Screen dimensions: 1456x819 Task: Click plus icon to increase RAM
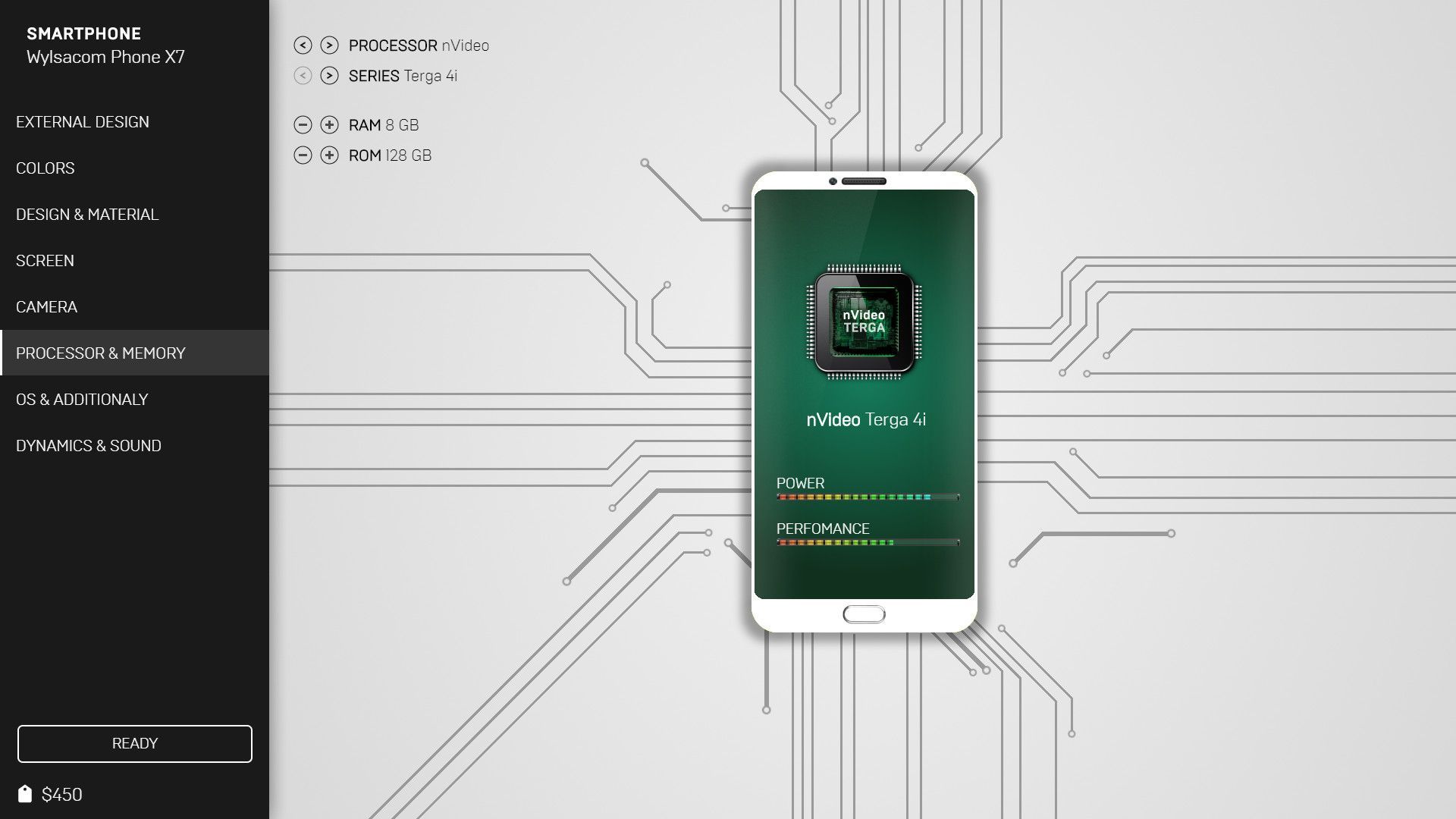(329, 124)
